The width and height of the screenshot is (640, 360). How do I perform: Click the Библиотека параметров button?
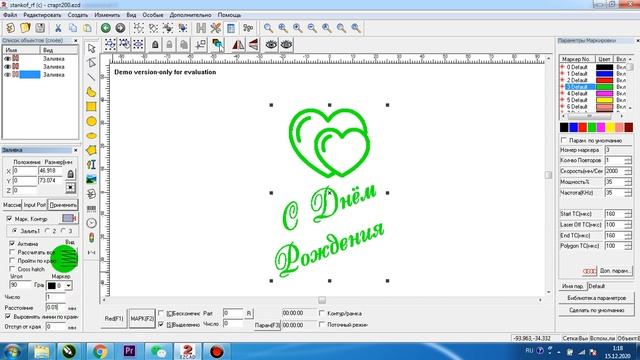[x=596, y=298]
